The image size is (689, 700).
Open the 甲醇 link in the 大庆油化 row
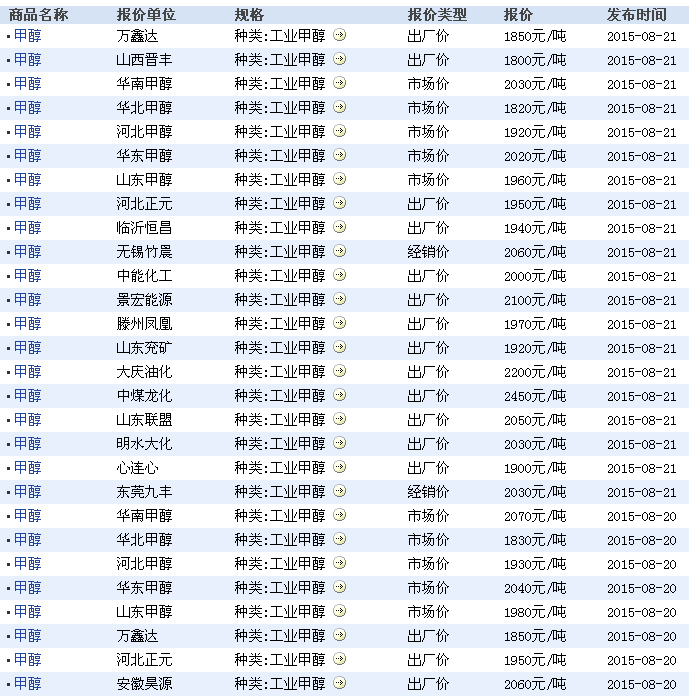pos(28,372)
